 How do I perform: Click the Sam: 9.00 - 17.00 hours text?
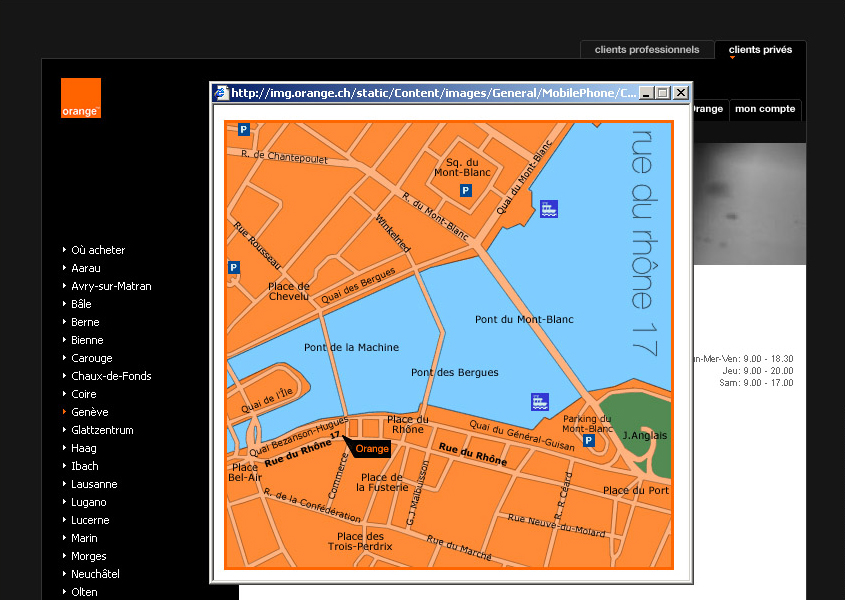pyautogui.click(x=756, y=383)
